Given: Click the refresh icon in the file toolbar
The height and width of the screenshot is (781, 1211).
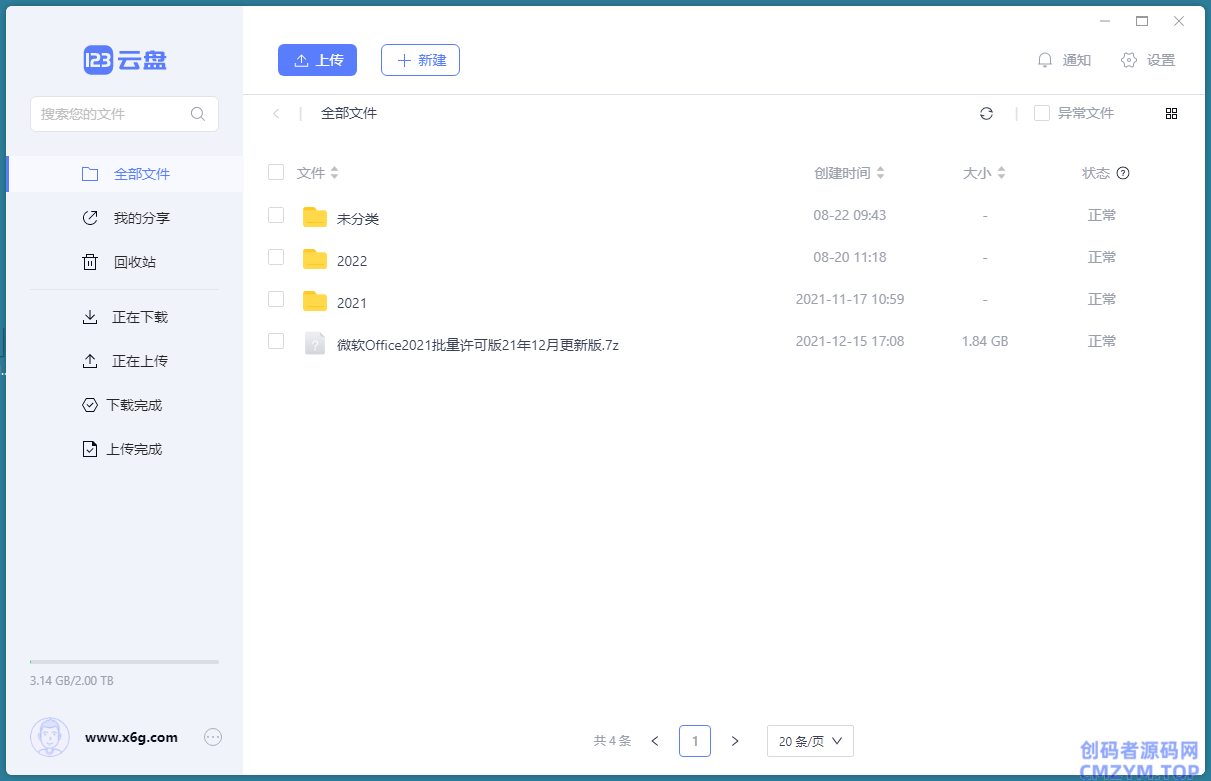Looking at the screenshot, I should pos(986,114).
